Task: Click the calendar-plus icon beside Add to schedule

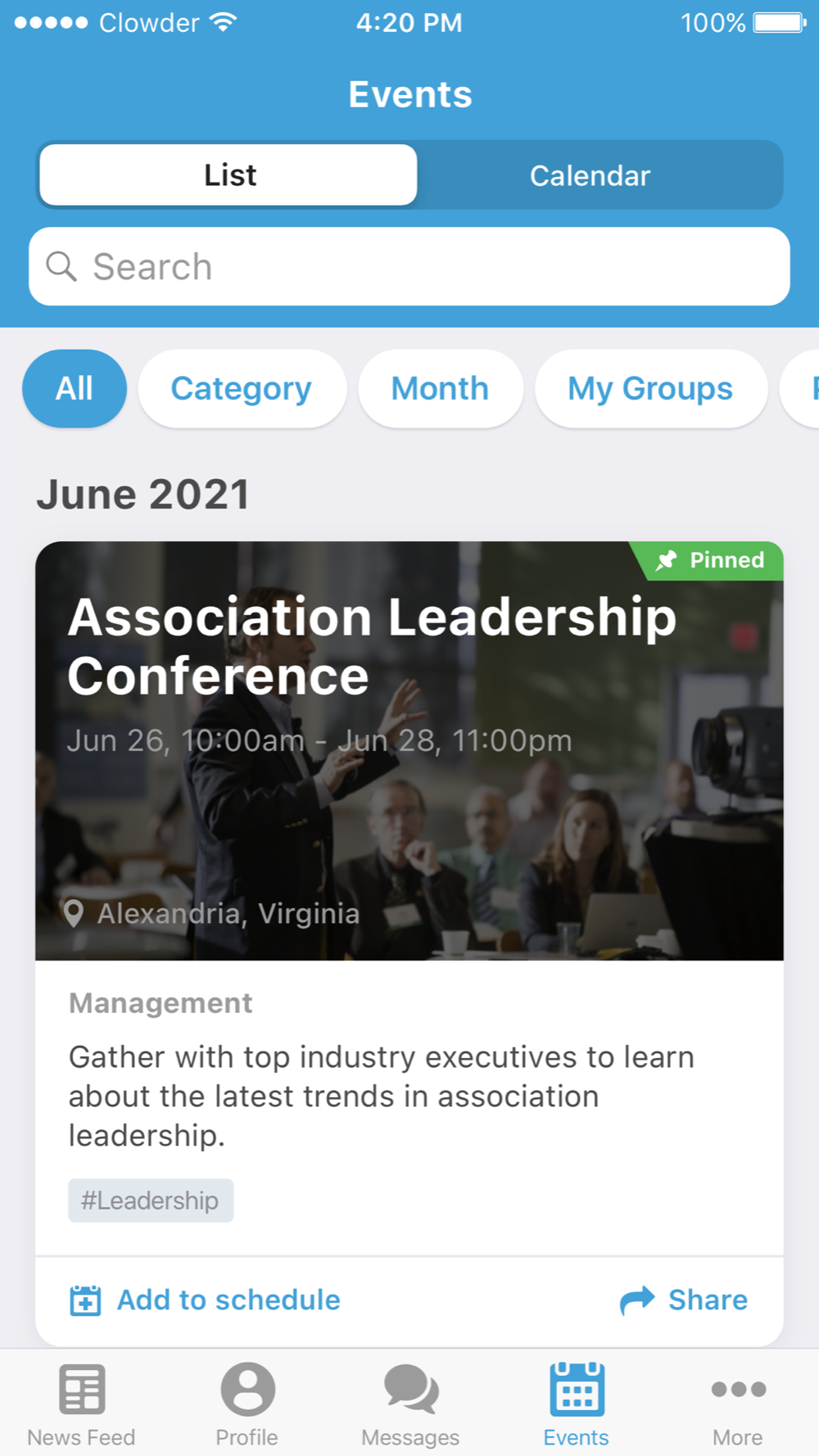Action: pyautogui.click(x=85, y=1300)
